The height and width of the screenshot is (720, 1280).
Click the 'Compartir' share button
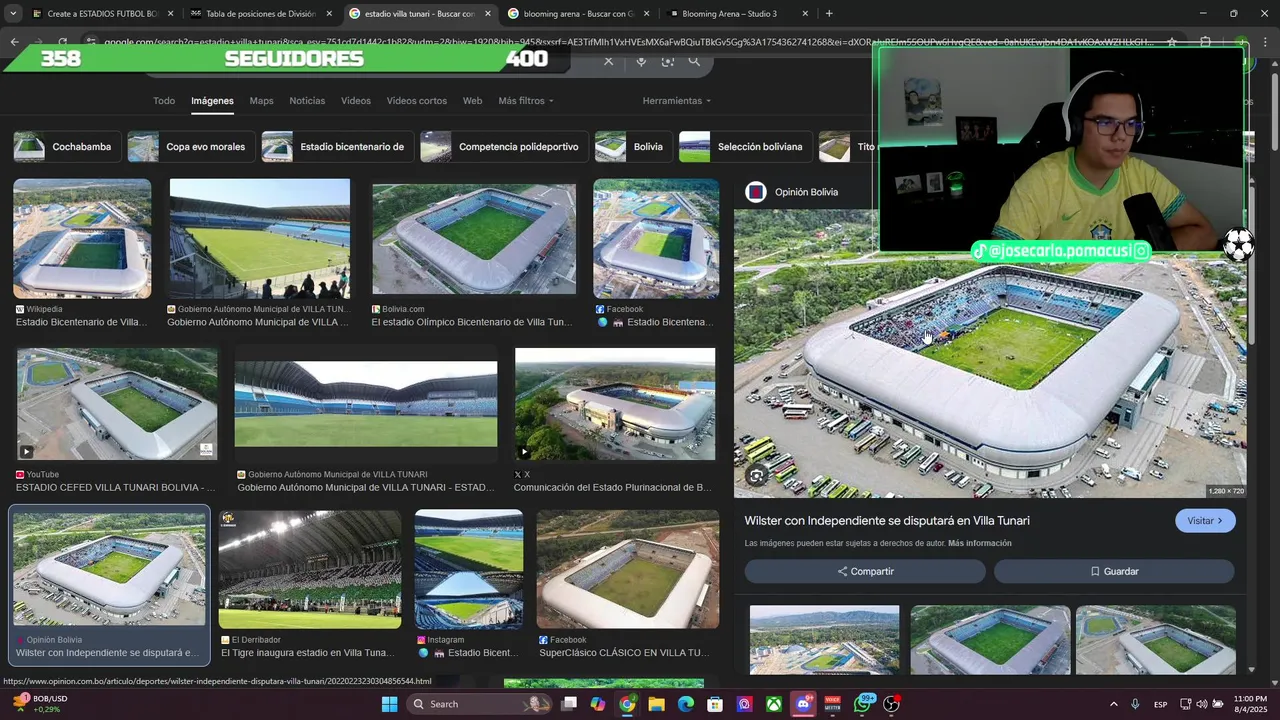[865, 571]
